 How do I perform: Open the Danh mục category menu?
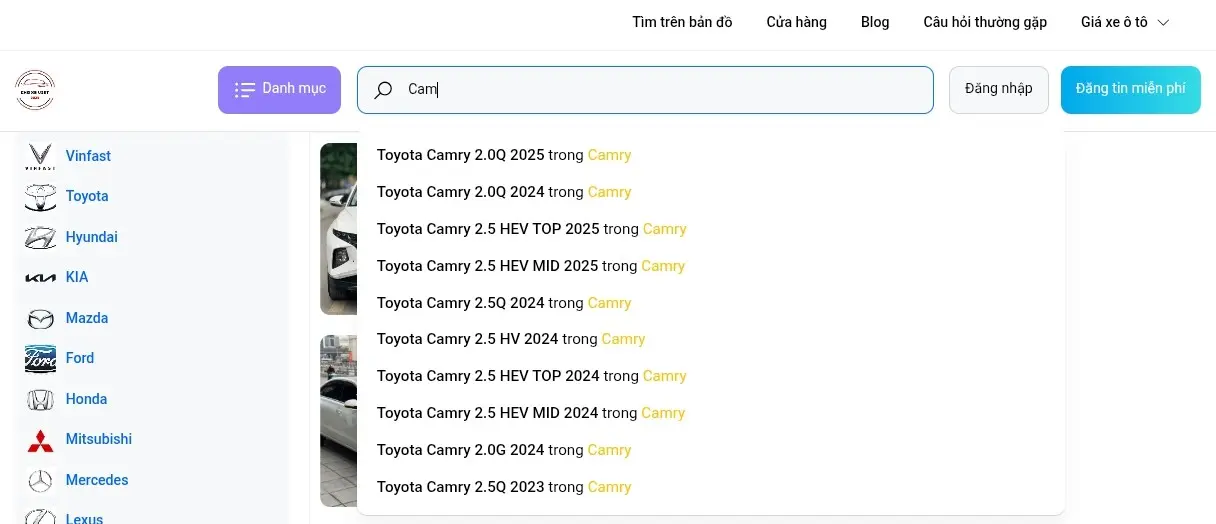(x=279, y=90)
